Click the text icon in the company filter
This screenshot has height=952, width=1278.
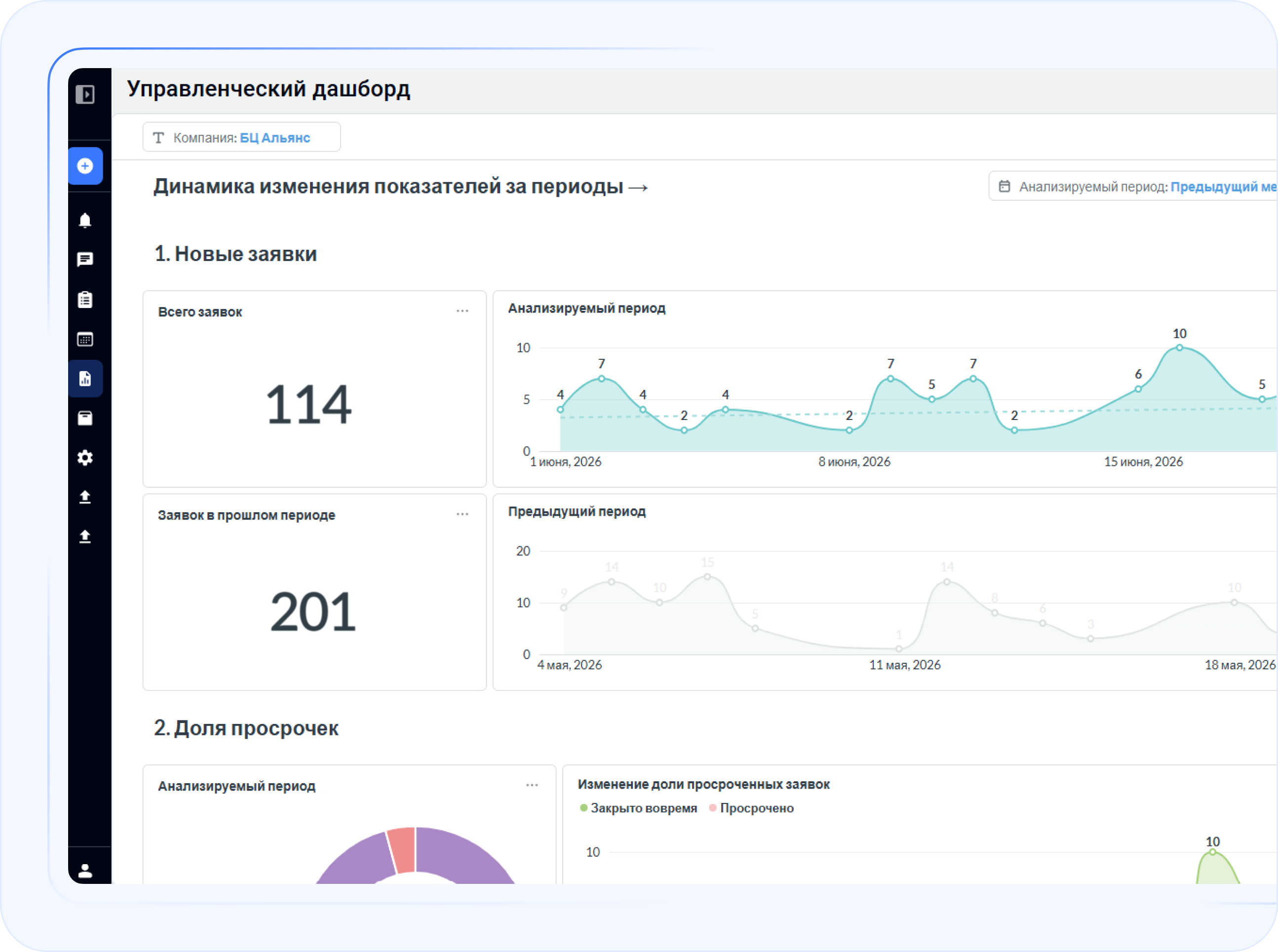[158, 138]
